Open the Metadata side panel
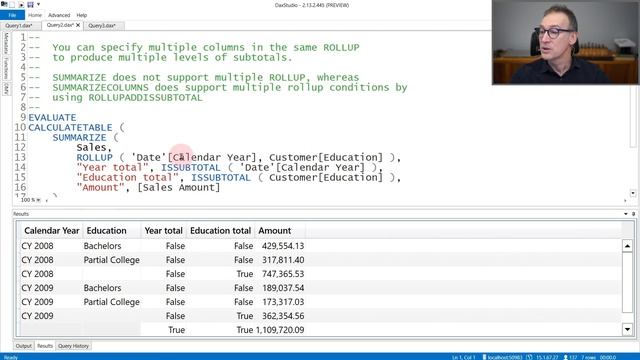The width and height of the screenshot is (640, 360). [x=6, y=43]
